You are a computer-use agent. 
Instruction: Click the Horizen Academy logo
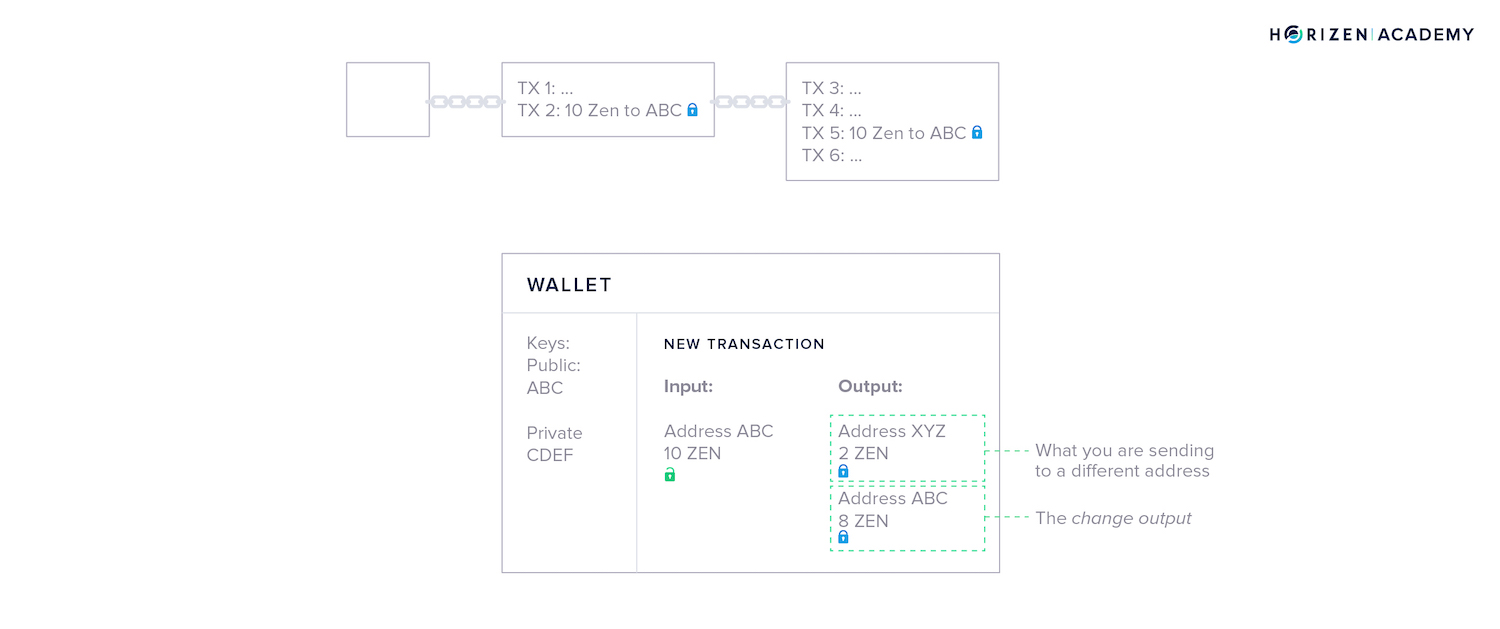coord(1372,35)
